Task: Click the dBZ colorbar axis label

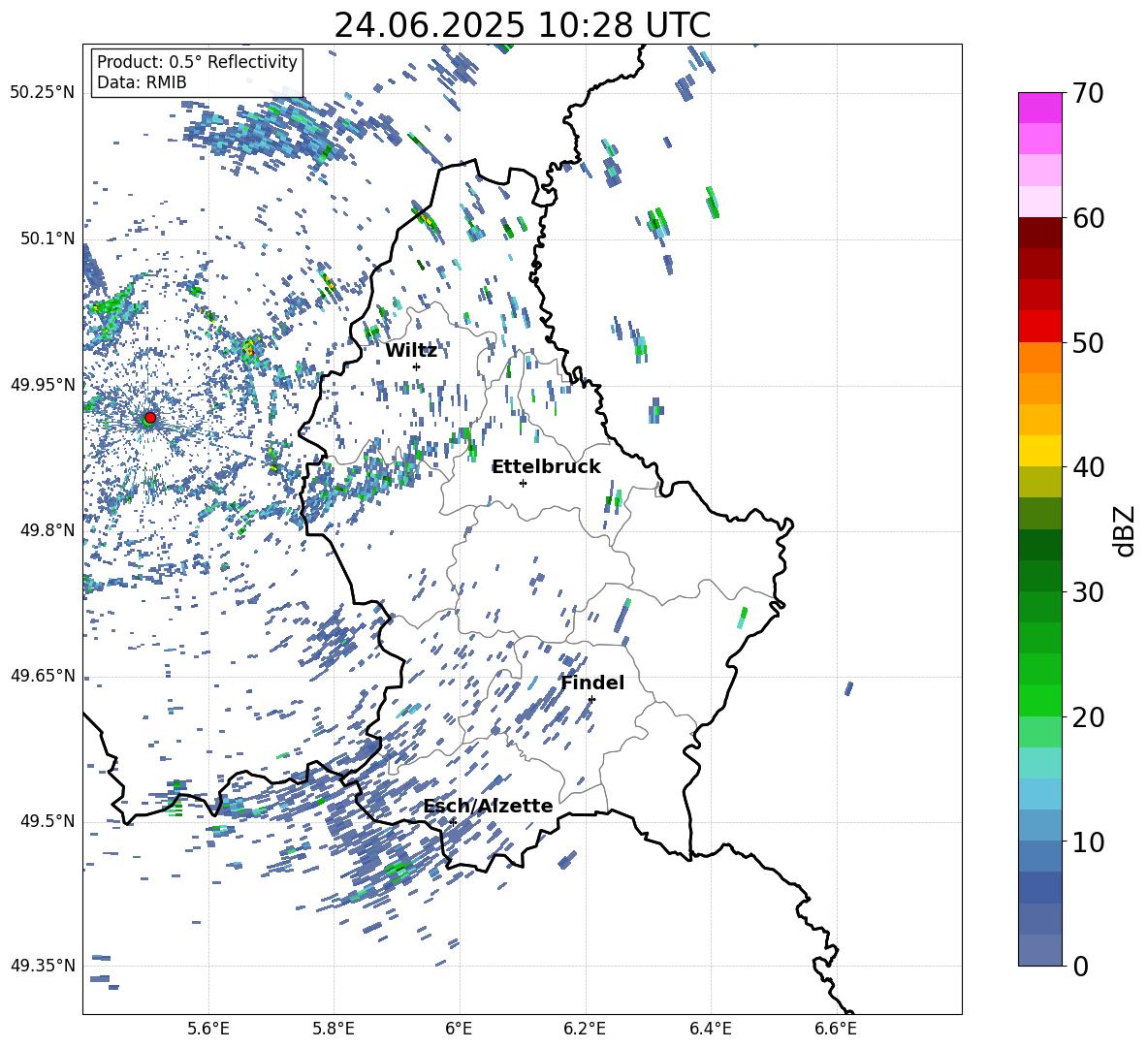Action: pos(1125,530)
